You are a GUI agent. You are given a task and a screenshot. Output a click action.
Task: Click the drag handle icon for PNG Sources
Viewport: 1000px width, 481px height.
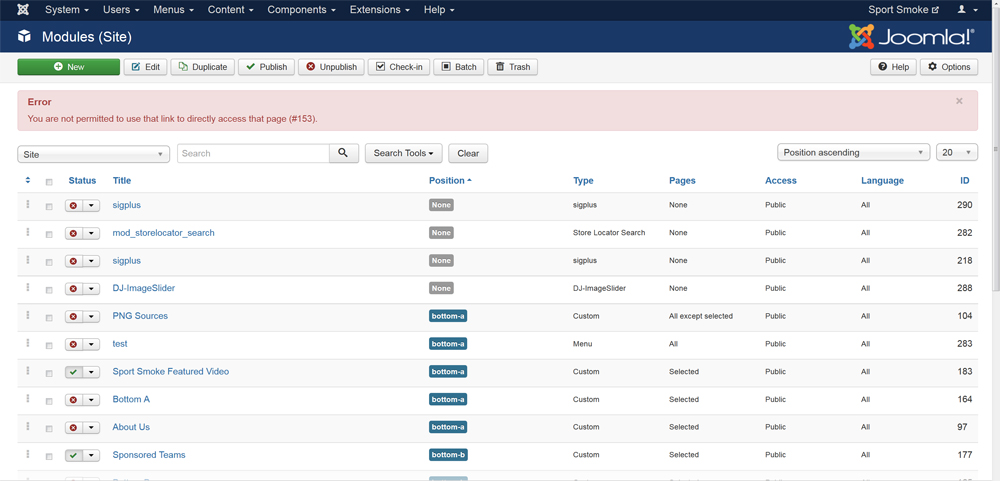[28, 316]
